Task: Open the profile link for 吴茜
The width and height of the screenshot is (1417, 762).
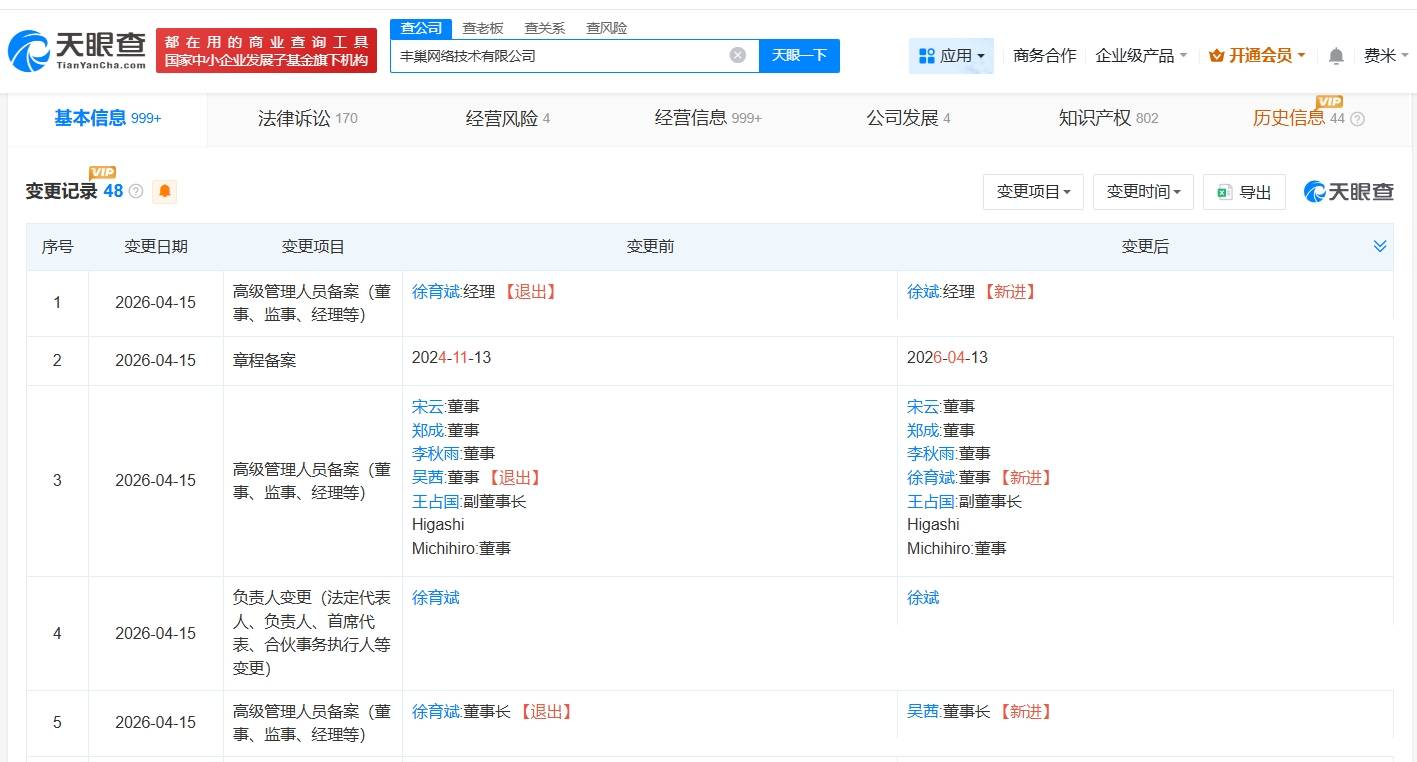Action: click(x=428, y=477)
